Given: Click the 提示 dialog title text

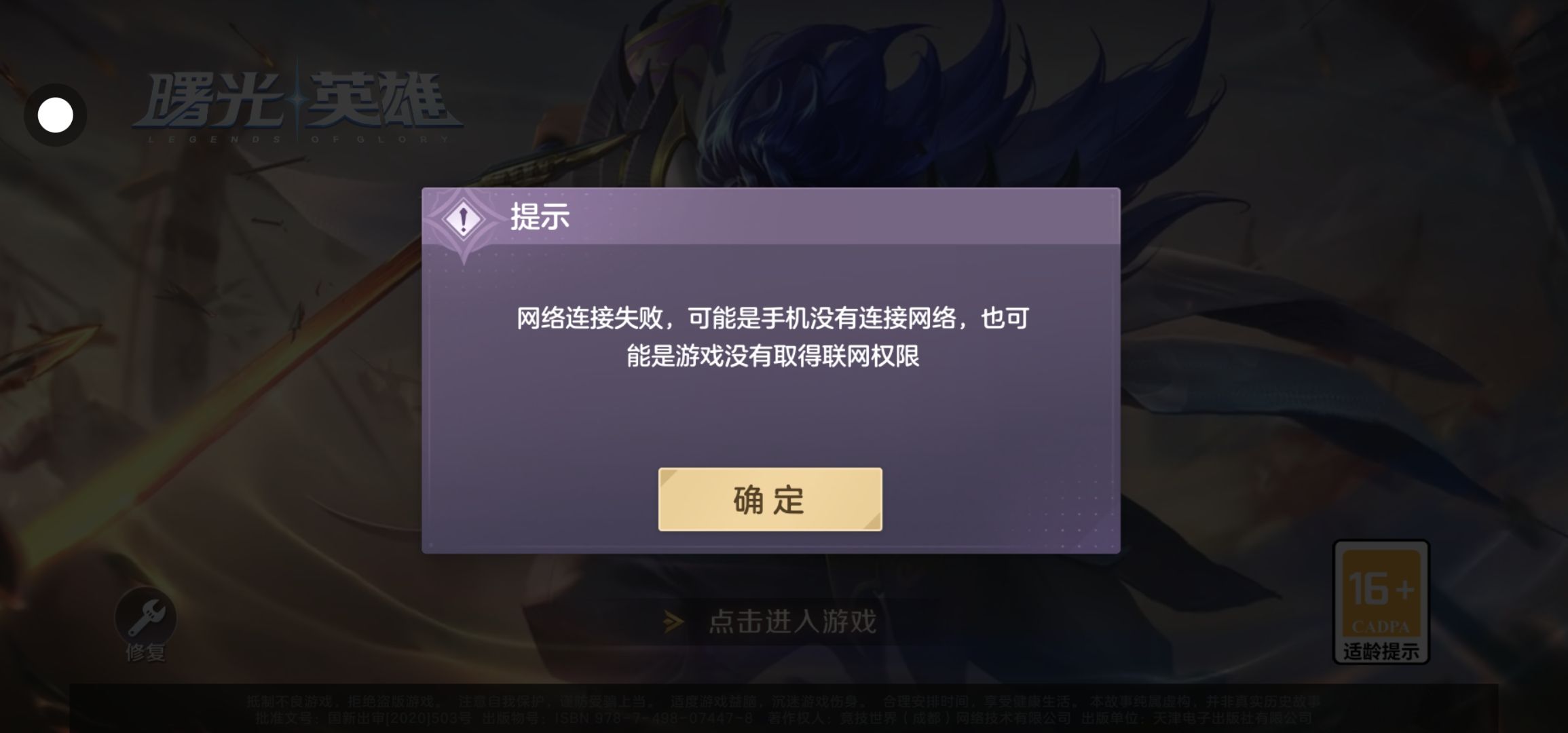Looking at the screenshot, I should pos(540,217).
